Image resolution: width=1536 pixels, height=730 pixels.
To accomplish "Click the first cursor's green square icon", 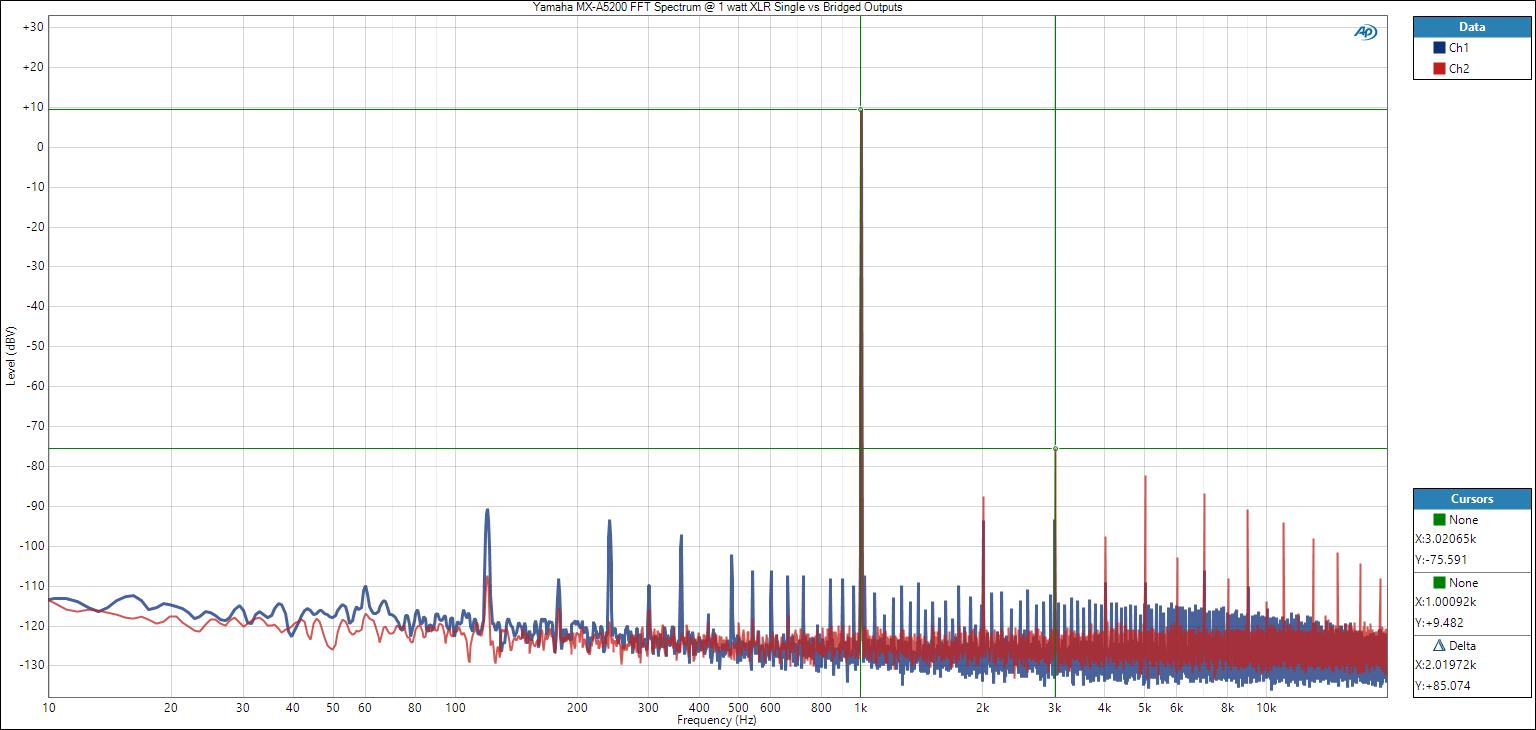I will pos(1439,520).
